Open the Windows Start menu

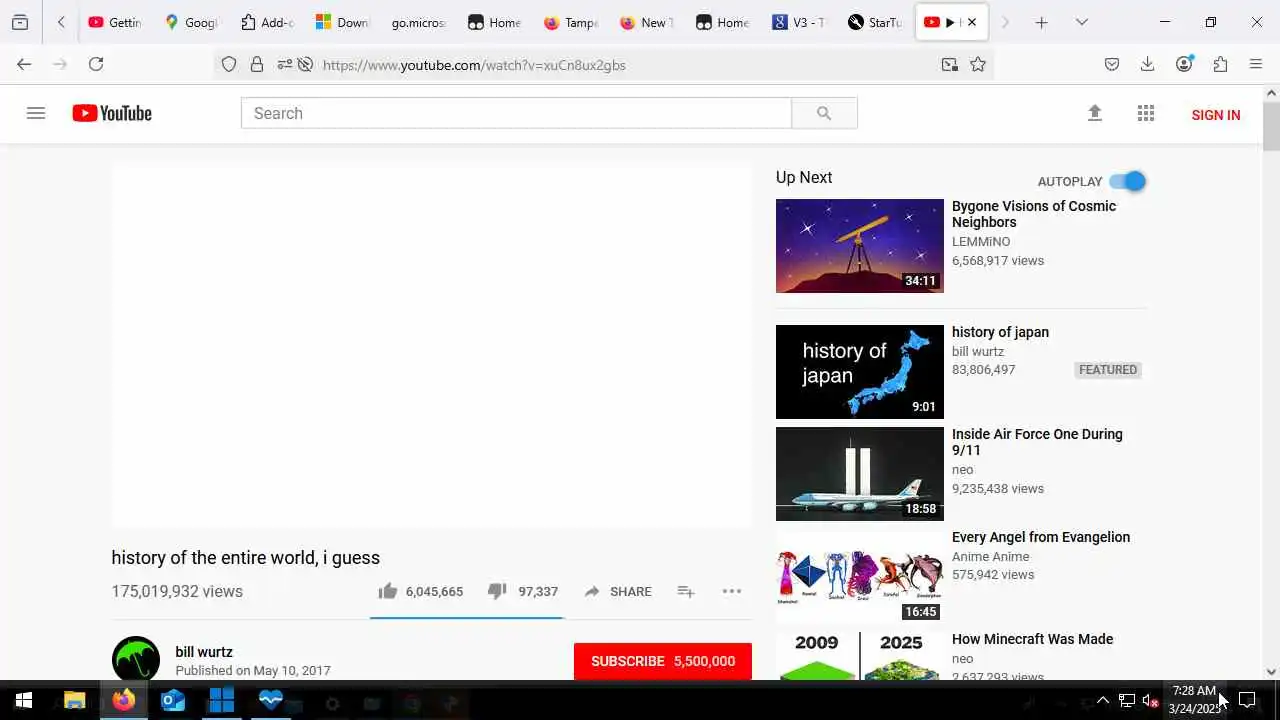pos(24,701)
